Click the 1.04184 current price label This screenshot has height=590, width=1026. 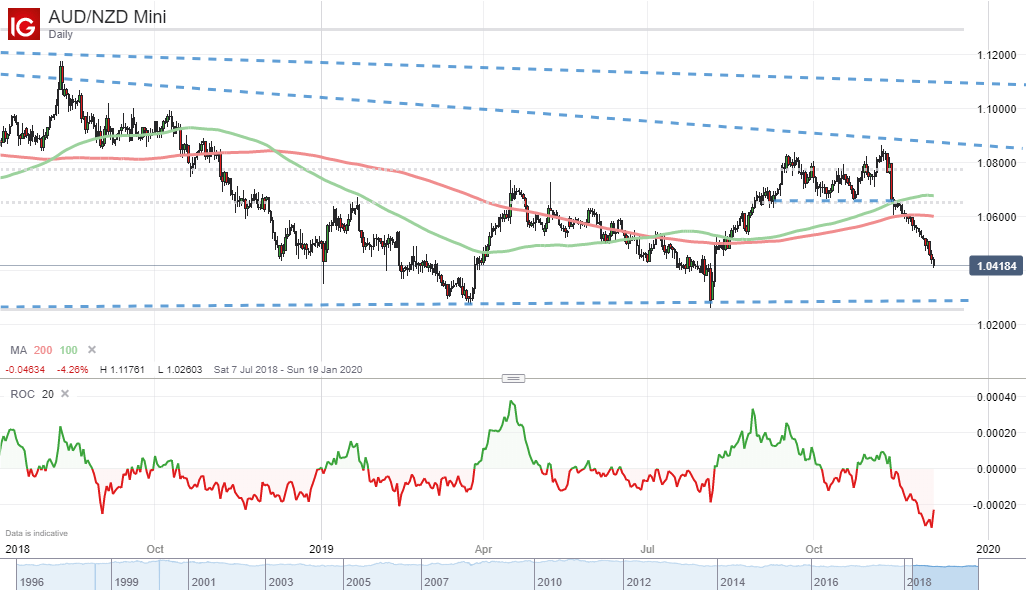click(996, 266)
